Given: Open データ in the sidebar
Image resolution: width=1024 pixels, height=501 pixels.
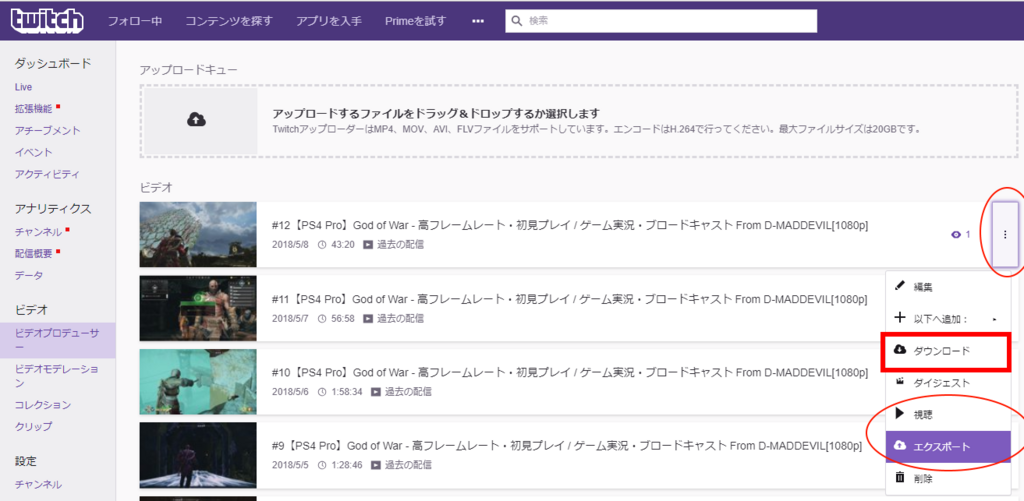Looking at the screenshot, I should (29, 275).
